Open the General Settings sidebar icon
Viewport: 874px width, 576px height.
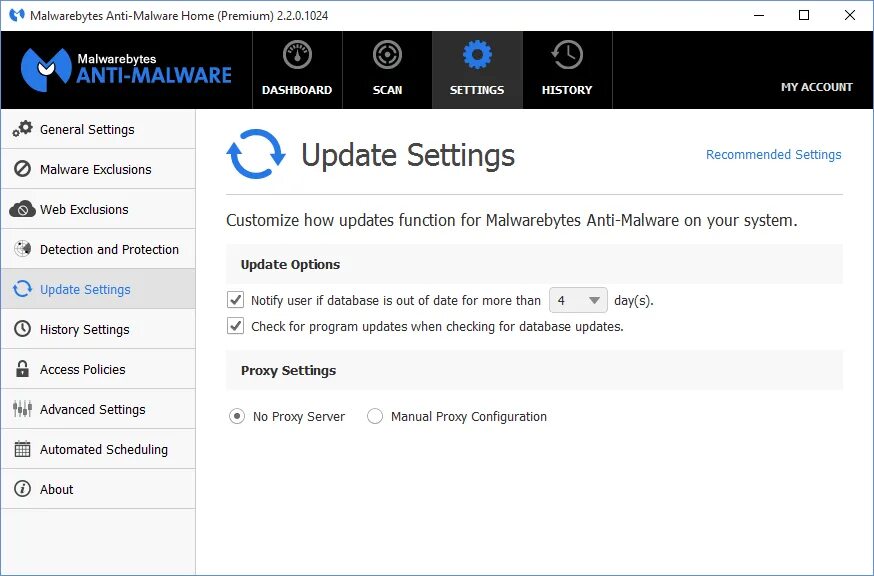(x=24, y=129)
